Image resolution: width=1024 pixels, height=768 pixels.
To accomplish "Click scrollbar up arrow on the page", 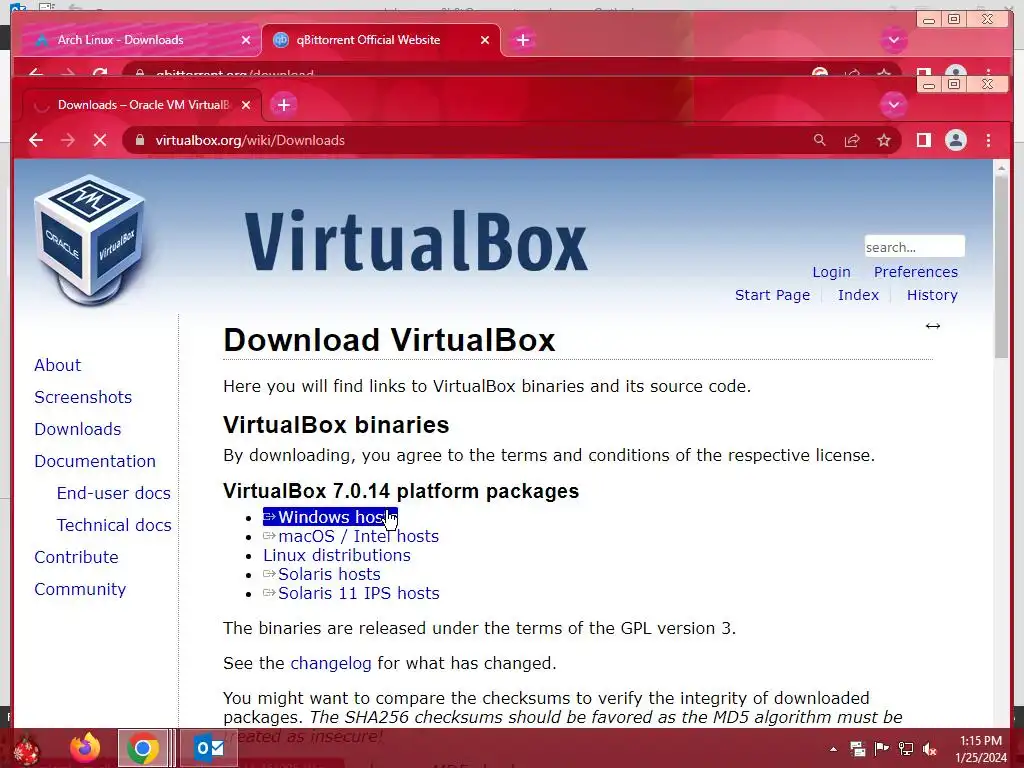I will (x=1001, y=168).
